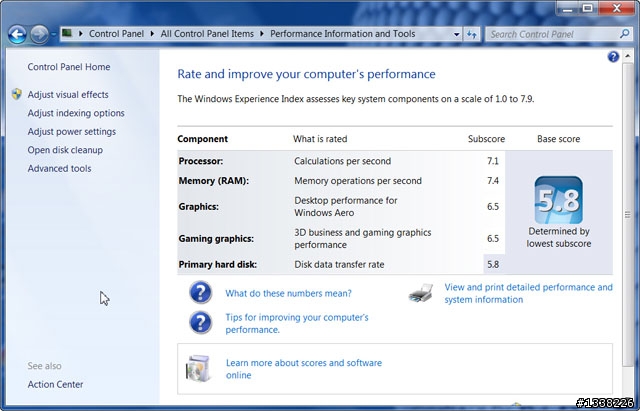640x411 pixels.
Task: Open Action Center link
Action: tap(55, 384)
